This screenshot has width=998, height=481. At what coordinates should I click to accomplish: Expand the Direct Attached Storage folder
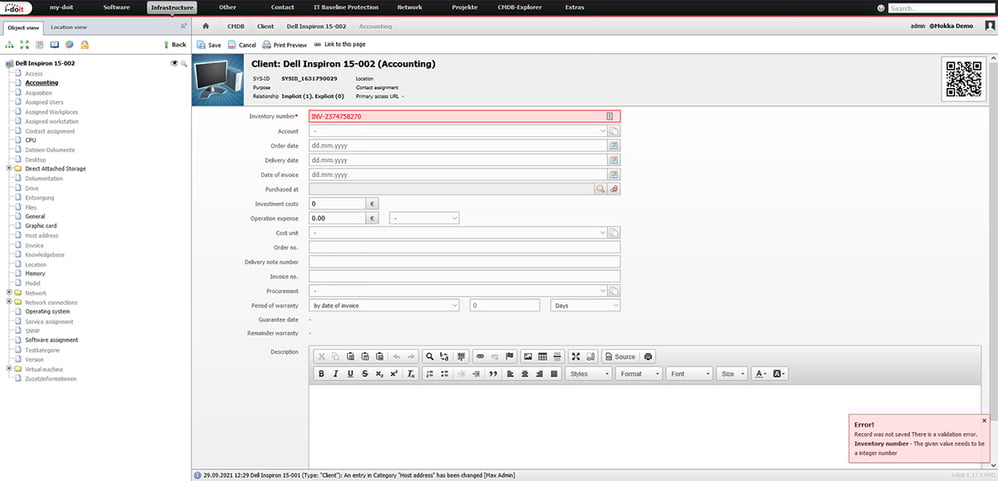pos(9,169)
